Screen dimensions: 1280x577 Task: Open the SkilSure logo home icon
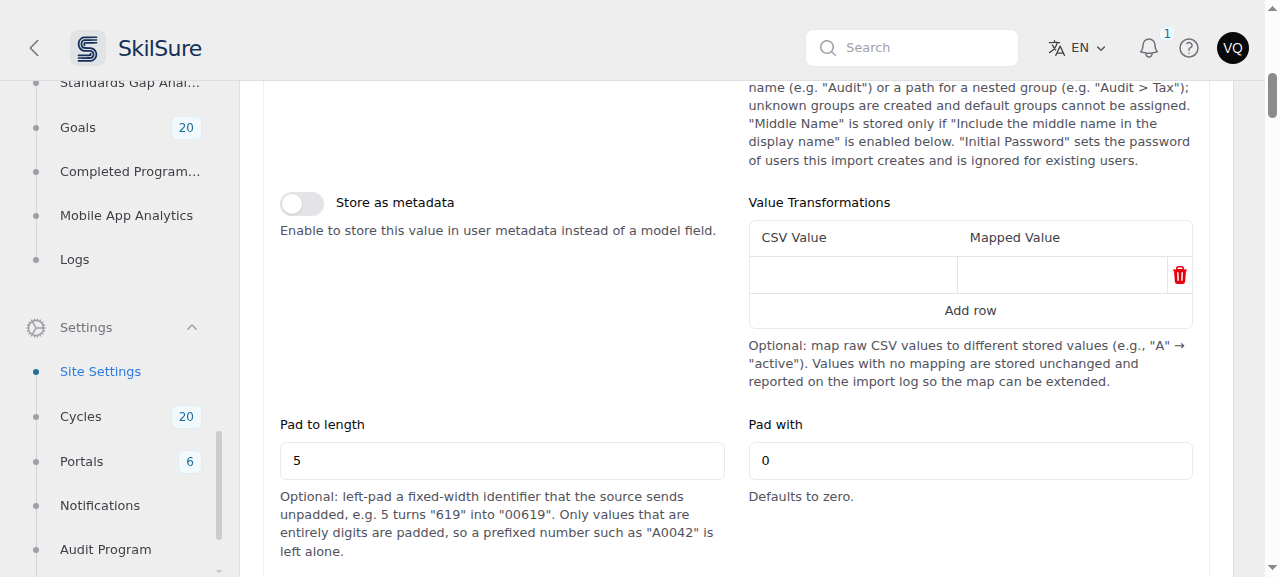coord(88,48)
